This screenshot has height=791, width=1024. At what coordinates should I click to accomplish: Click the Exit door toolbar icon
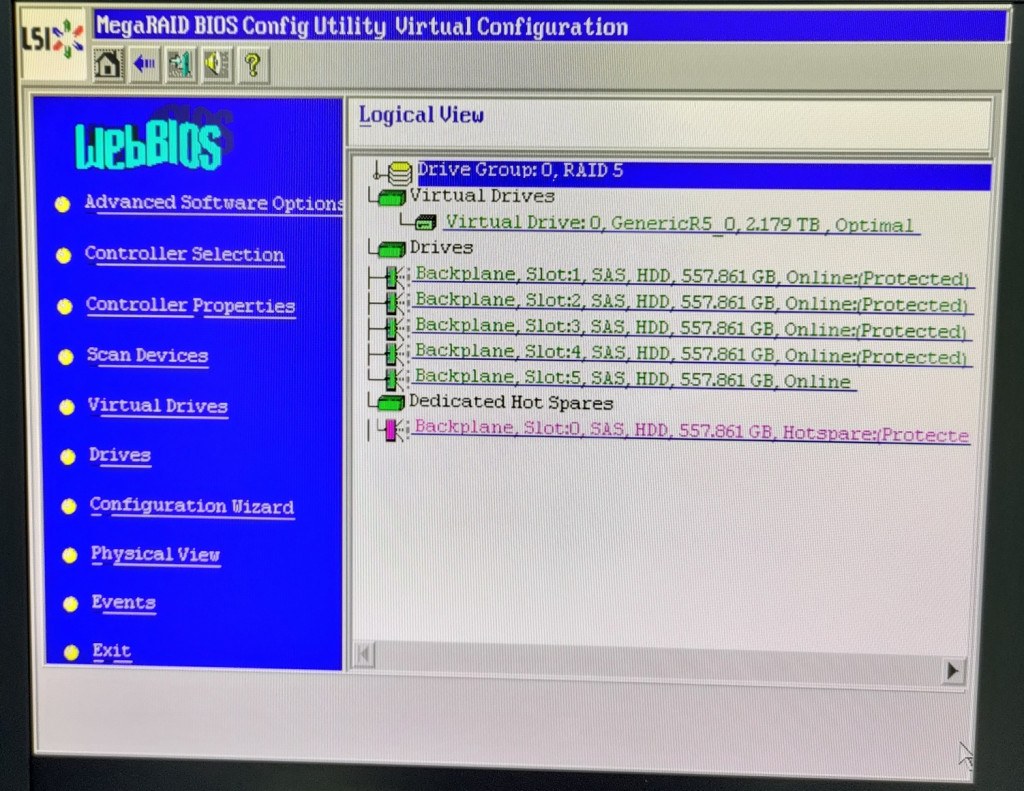[181, 65]
